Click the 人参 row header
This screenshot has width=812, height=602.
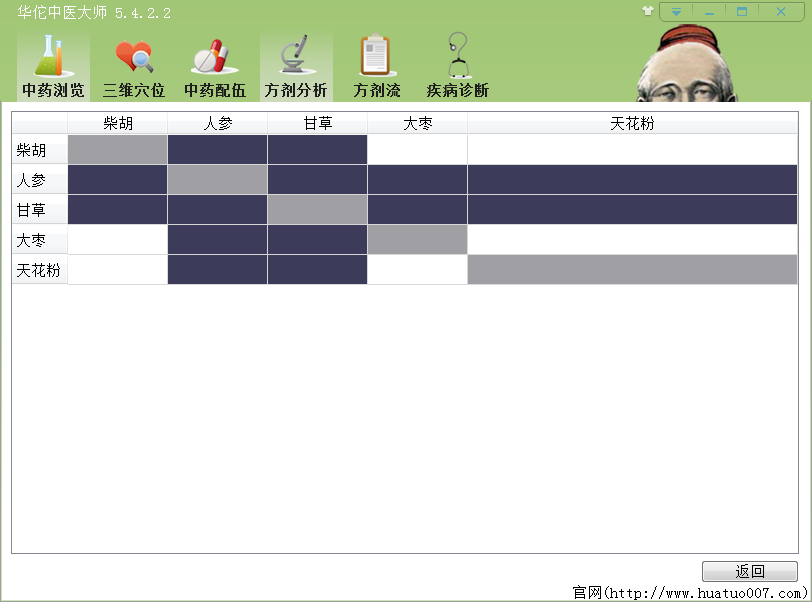(x=40, y=180)
